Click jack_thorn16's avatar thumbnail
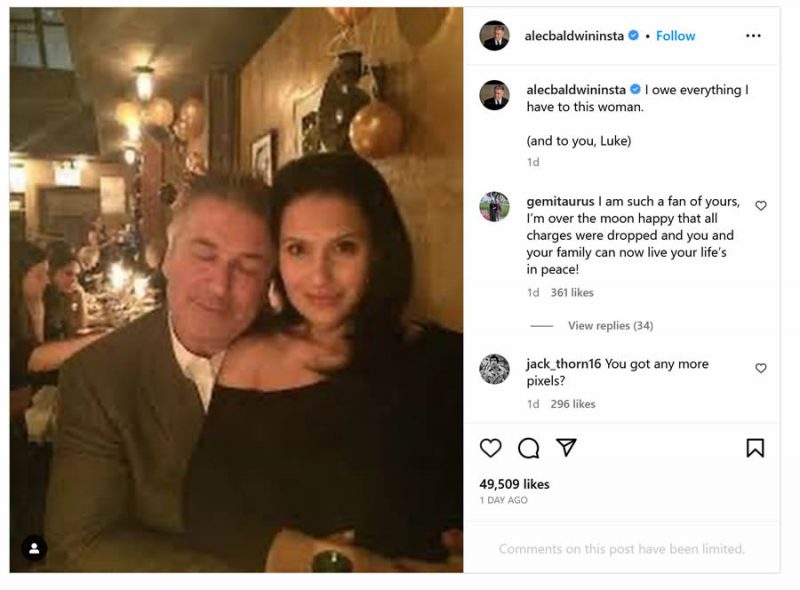The width and height of the screenshot is (800, 590). point(494,369)
